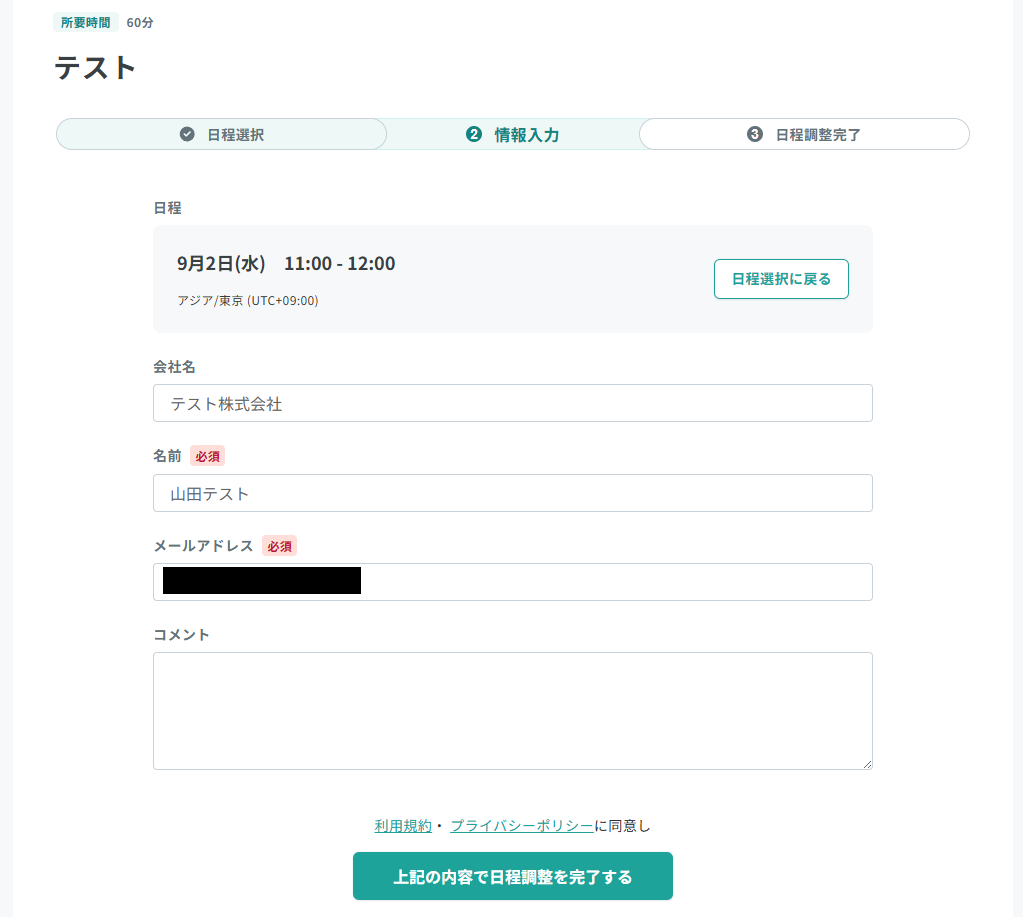Click the step 3 number icon
The height and width of the screenshot is (917, 1023).
pyautogui.click(x=755, y=134)
